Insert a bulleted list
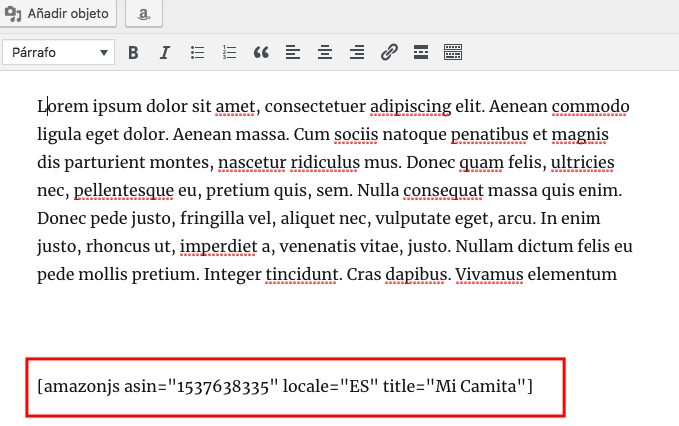 197,53
